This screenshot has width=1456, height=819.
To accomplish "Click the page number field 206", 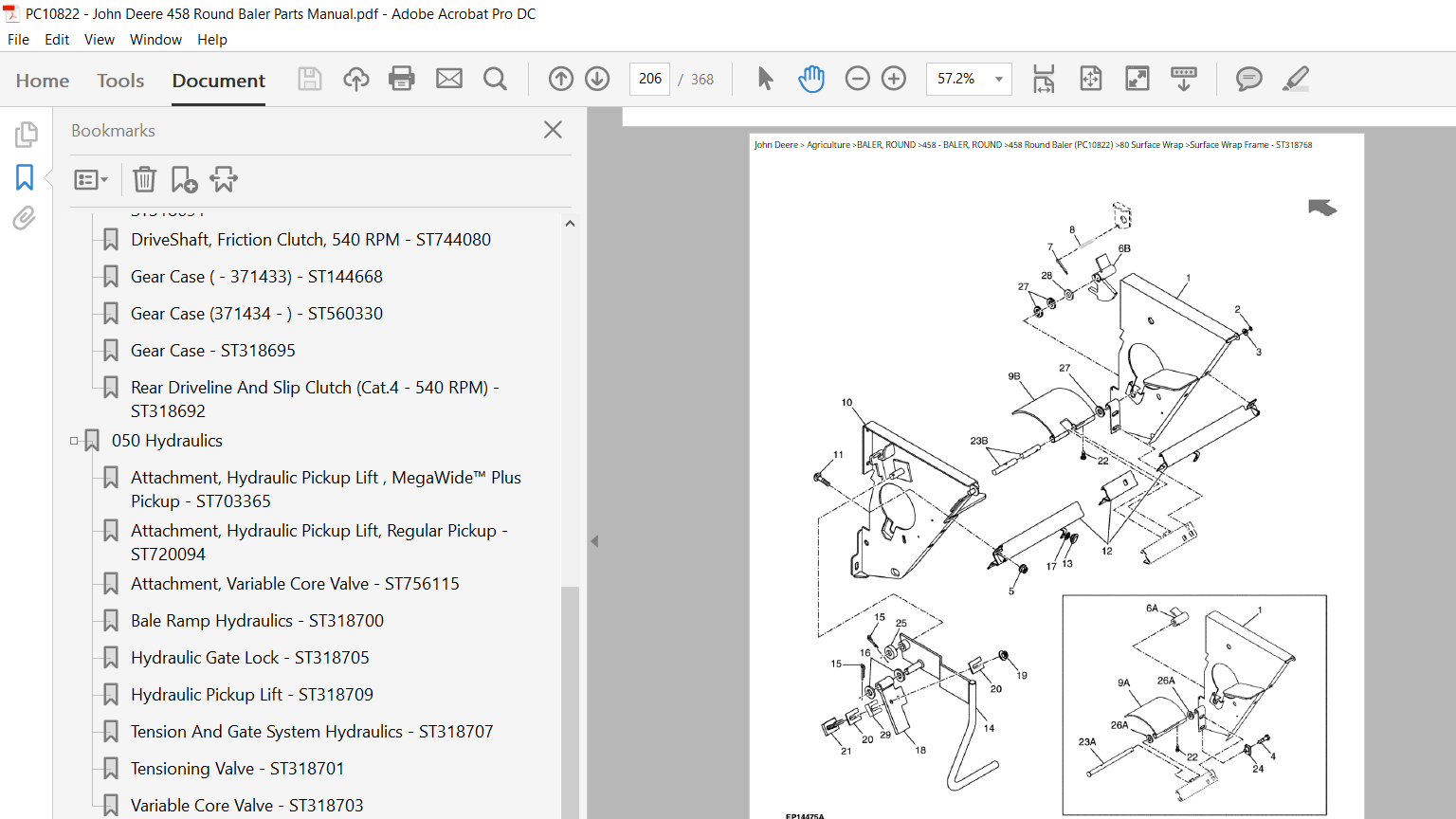I will pos(650,79).
